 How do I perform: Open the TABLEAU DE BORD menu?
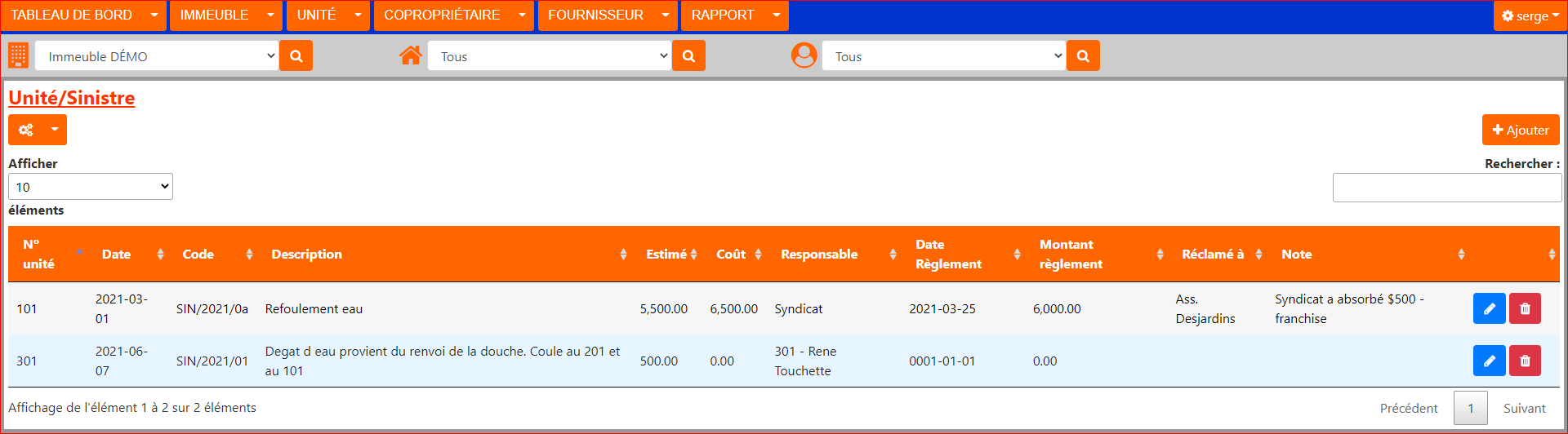point(84,15)
